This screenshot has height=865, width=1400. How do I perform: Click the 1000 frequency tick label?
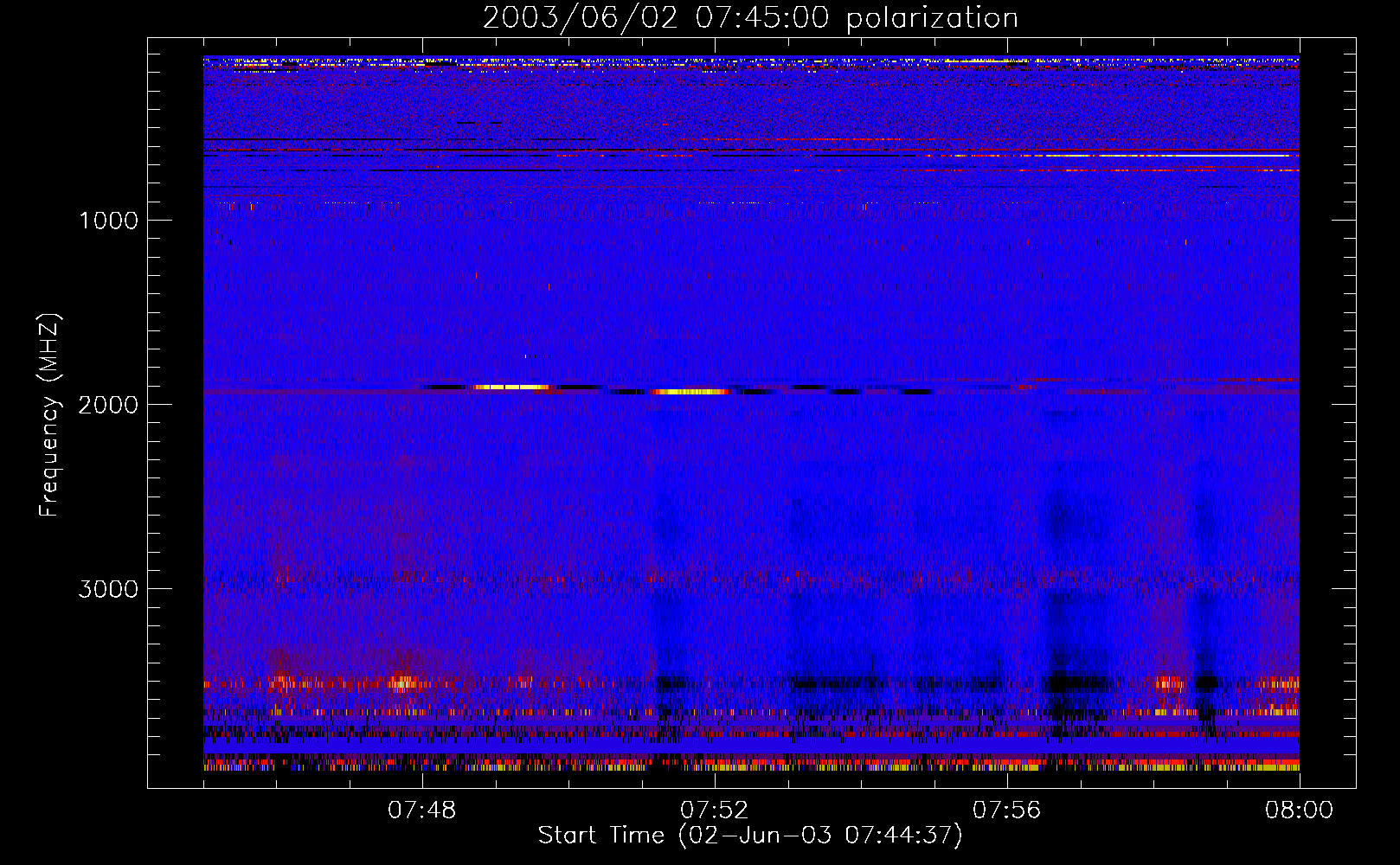coord(109,221)
